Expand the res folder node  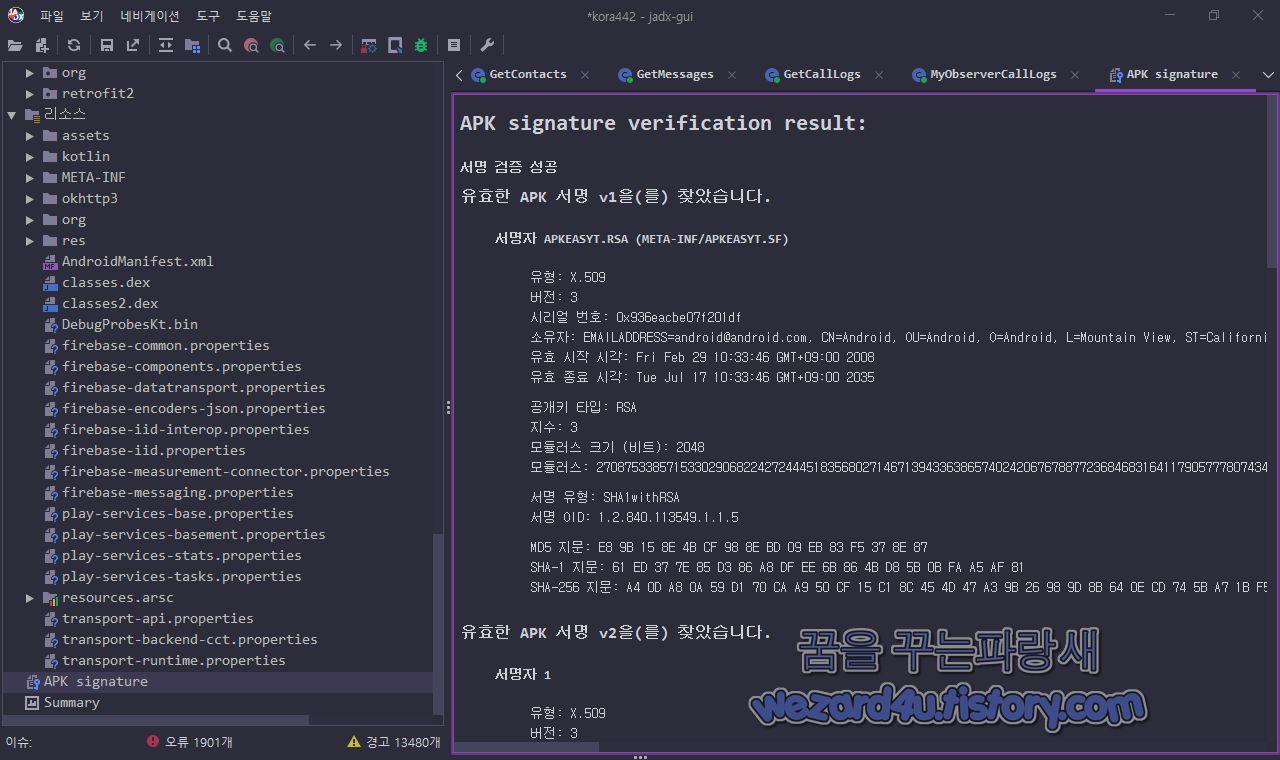click(30, 240)
